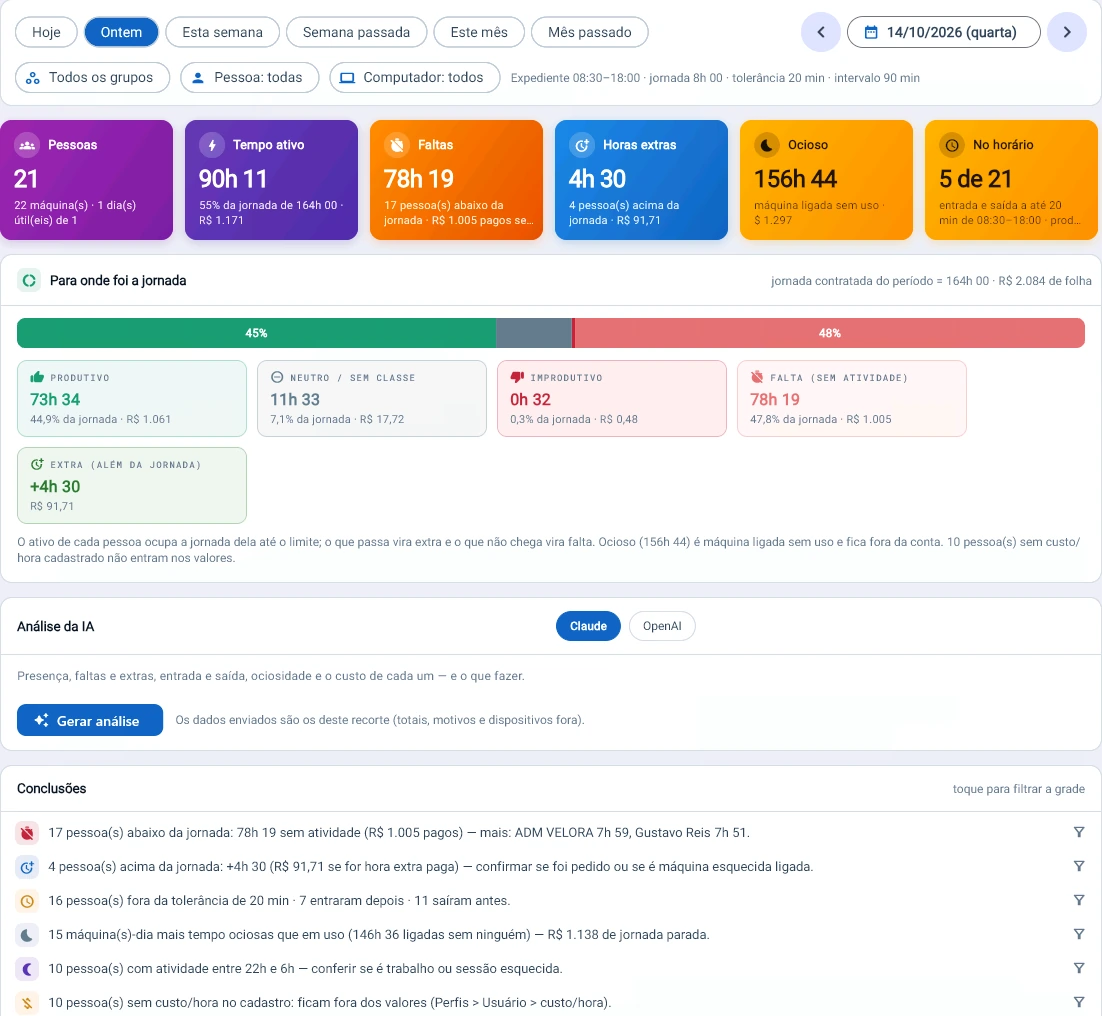
Task: Open the 14/10/2026 date picker
Action: [943, 32]
